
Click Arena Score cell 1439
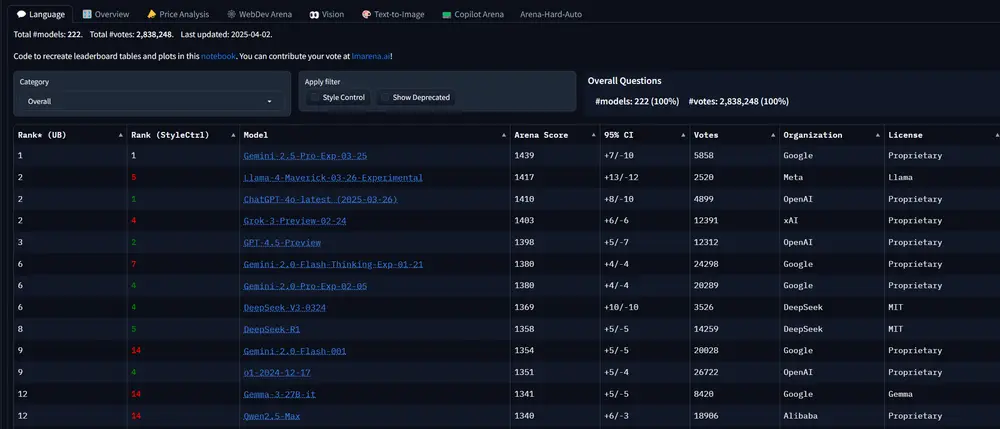[555, 156]
